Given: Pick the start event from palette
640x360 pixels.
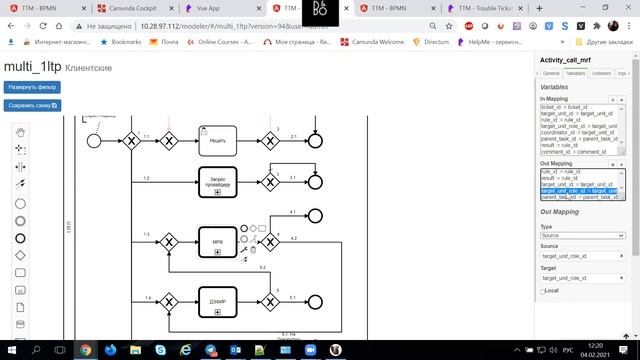Looking at the screenshot, I should 20,203.
